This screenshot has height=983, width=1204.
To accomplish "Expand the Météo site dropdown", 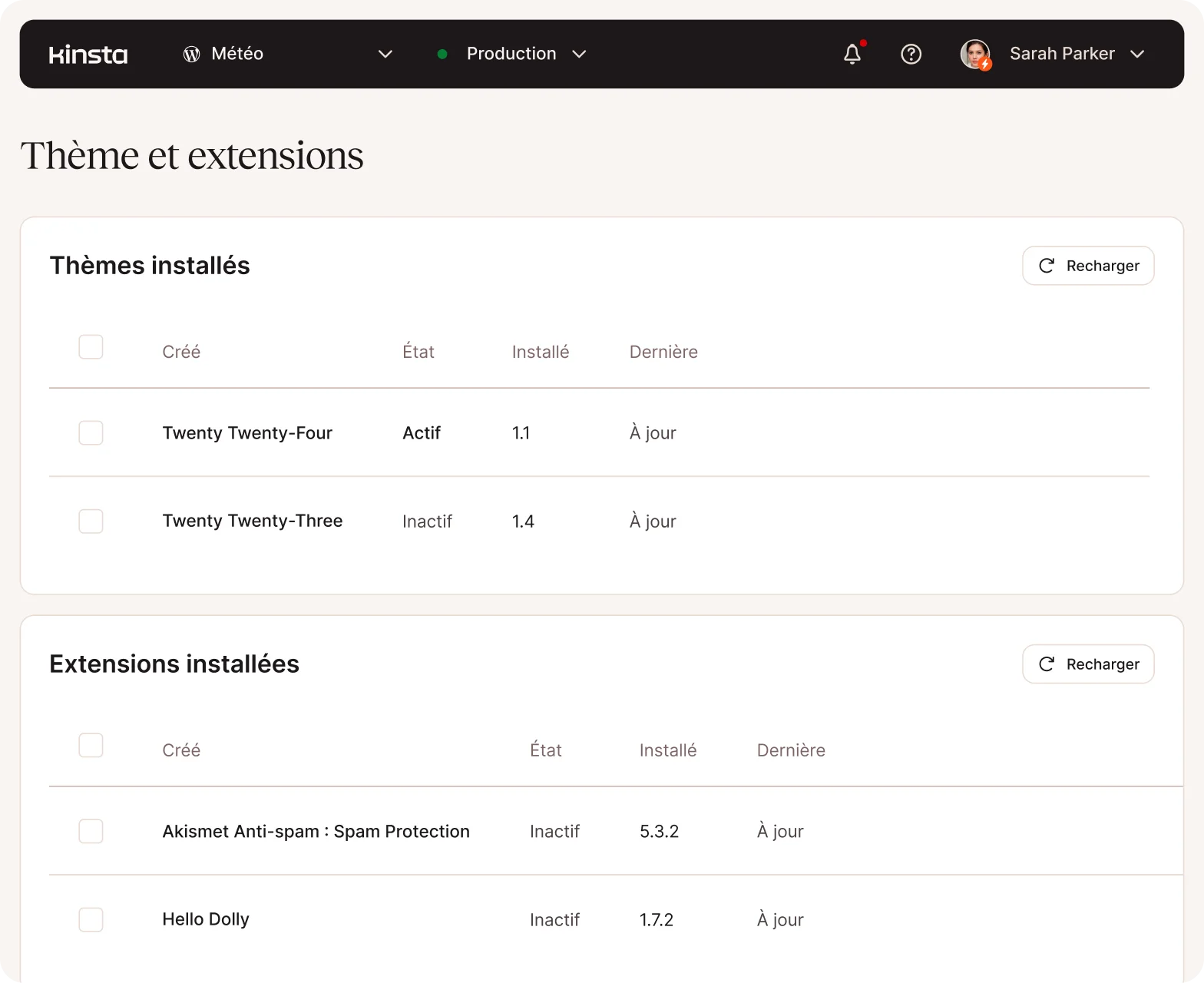I will coord(385,54).
